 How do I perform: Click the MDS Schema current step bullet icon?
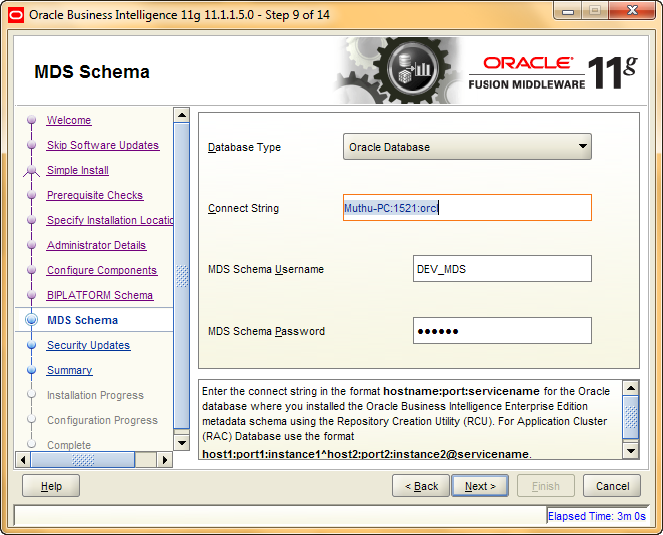[x=31, y=320]
